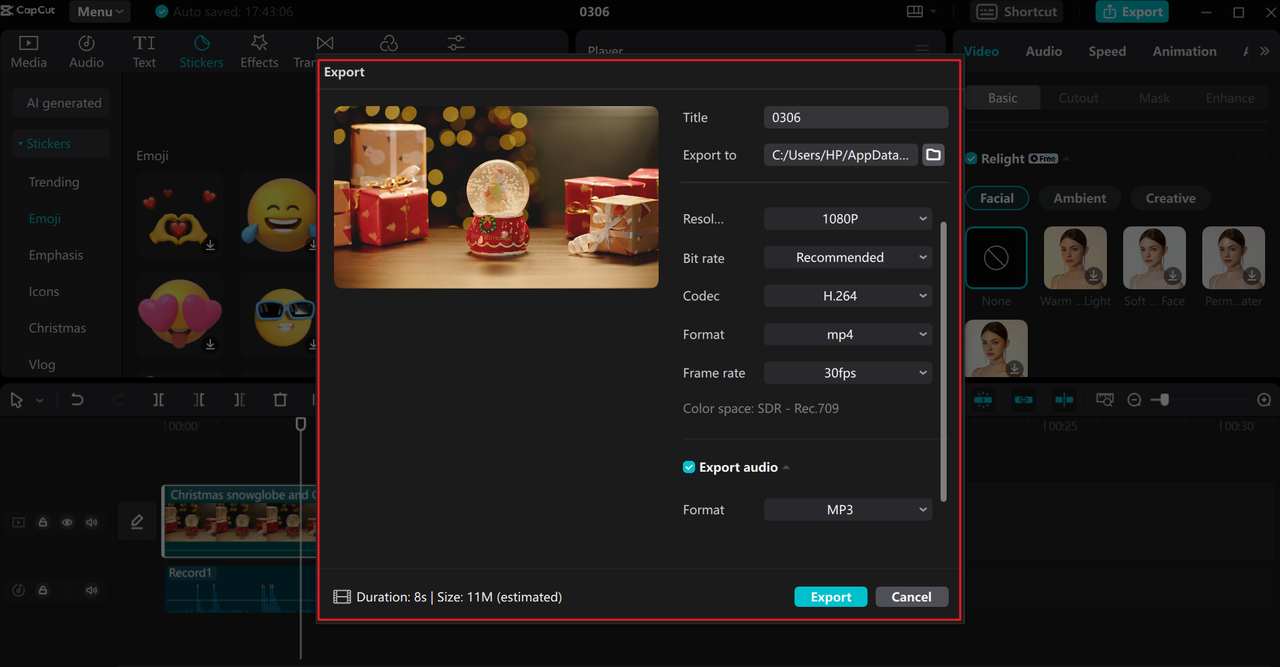Open the Mask sub-tab

coord(1154,98)
